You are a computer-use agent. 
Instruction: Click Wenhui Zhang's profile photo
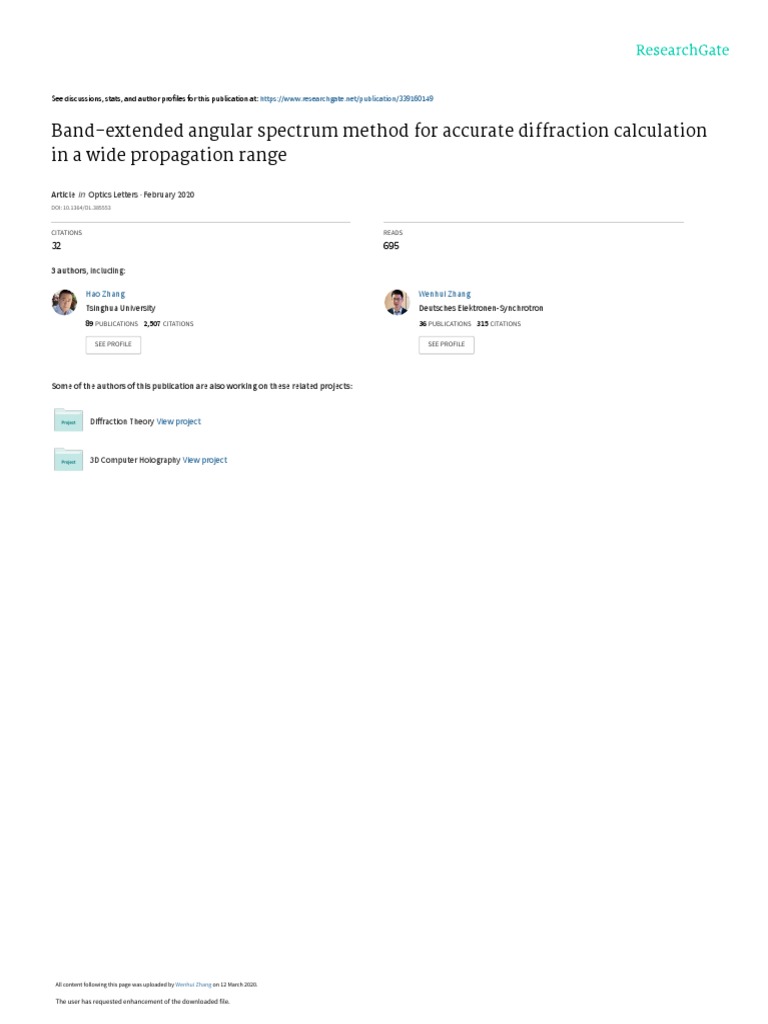pos(397,302)
